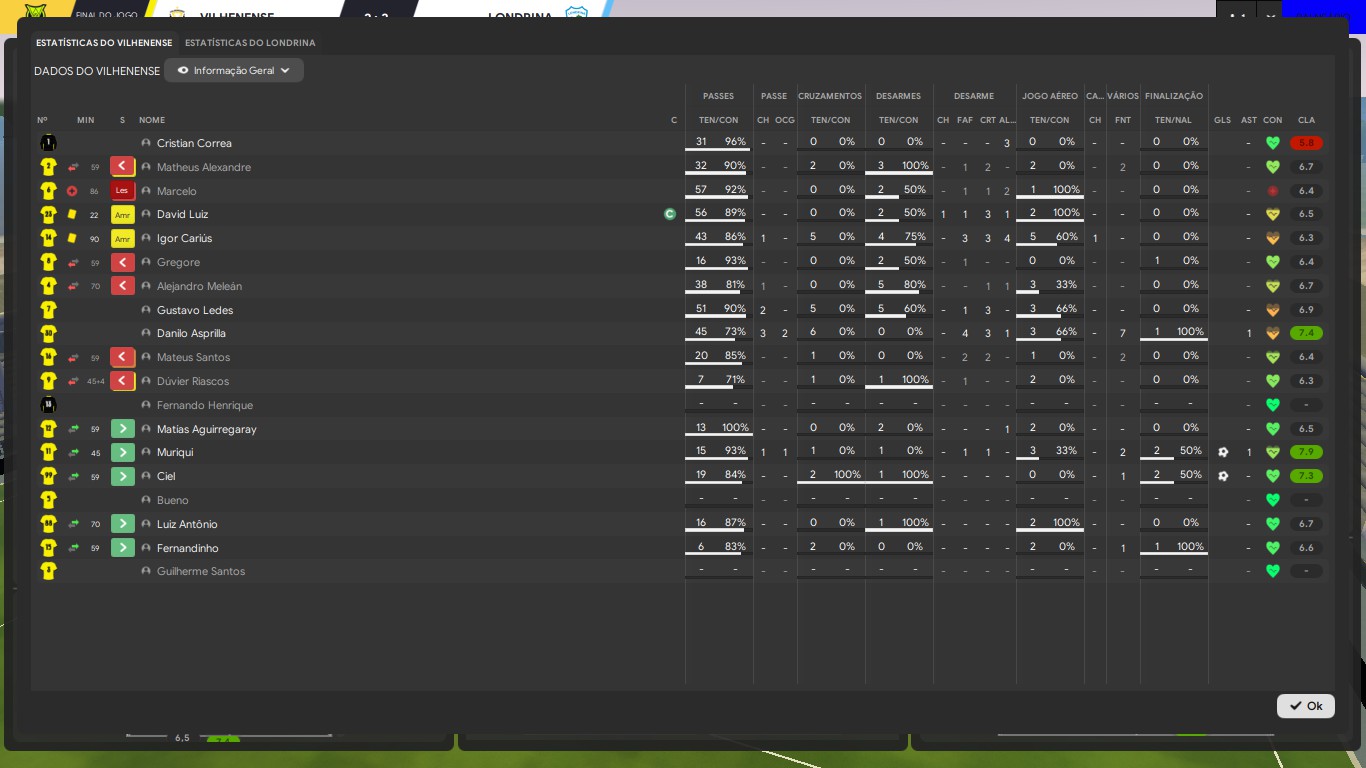Click the 86 minutes value for Marcelo
Viewport: 1366px width, 768px height.
[x=93, y=191]
